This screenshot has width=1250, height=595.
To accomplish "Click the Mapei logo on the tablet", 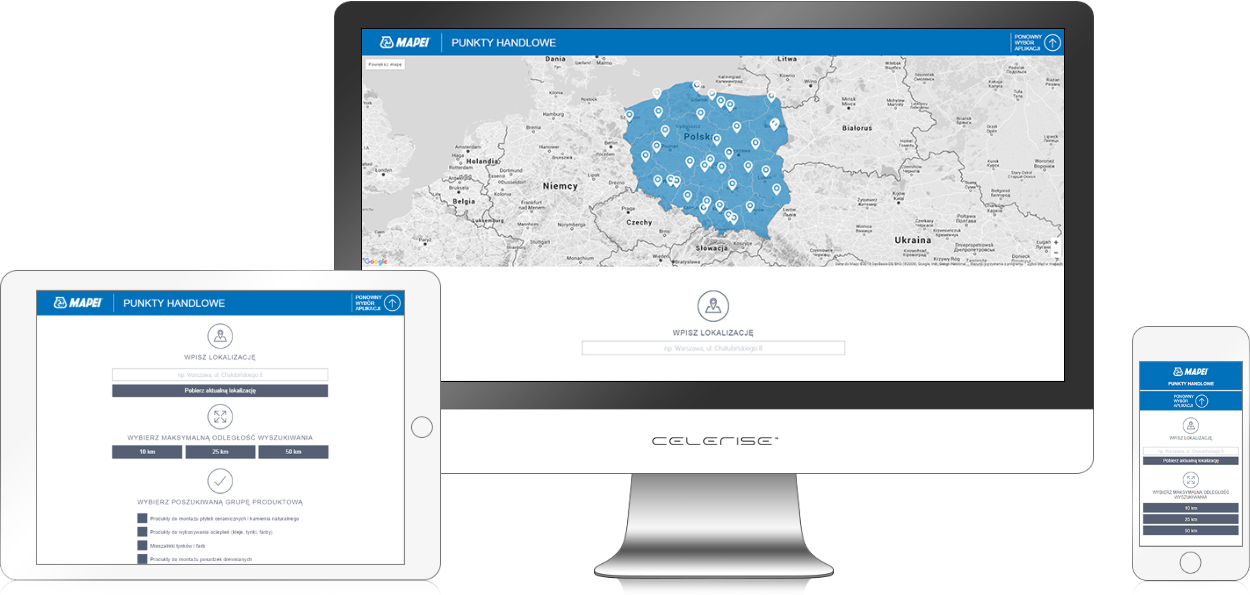I will point(78,303).
